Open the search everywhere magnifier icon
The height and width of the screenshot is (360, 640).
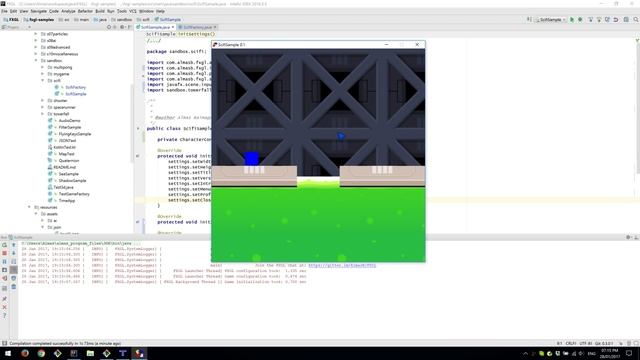coord(636,20)
